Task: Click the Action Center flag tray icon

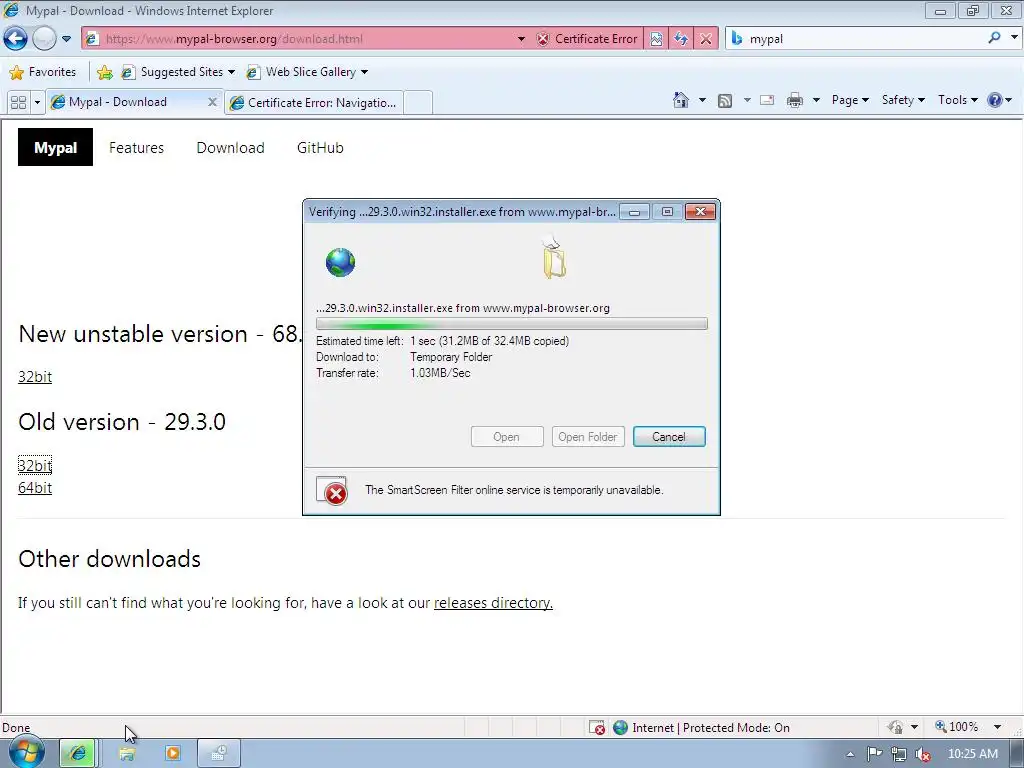Action: click(x=874, y=754)
